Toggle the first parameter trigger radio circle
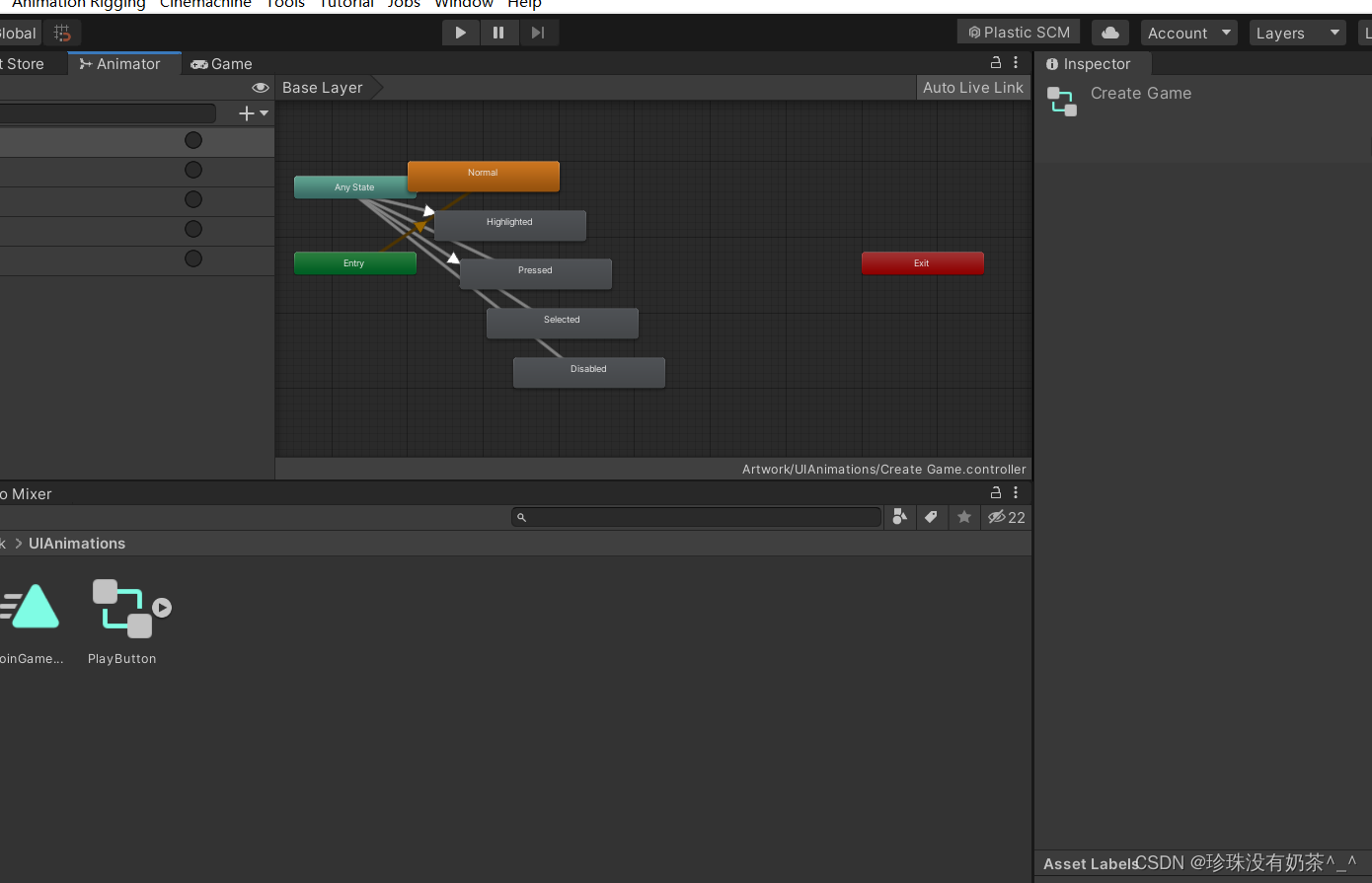 [193, 140]
